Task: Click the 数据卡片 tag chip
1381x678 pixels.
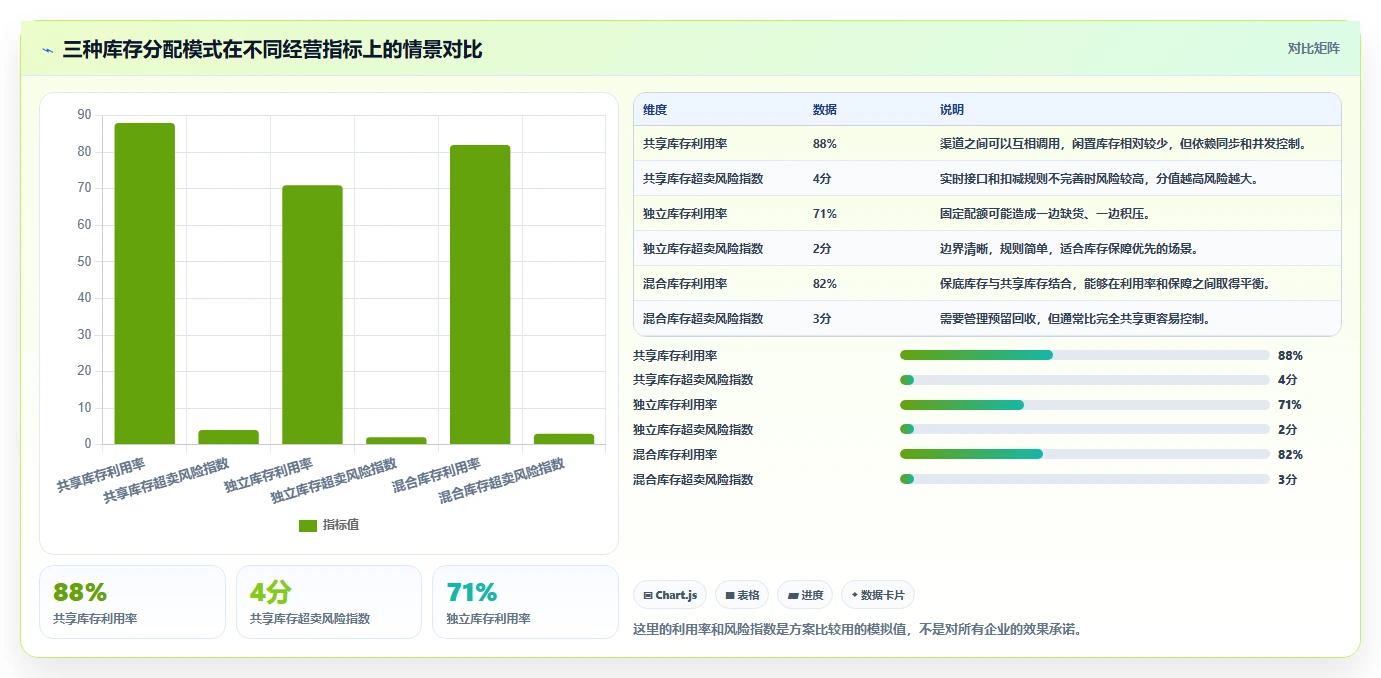Action: click(x=877, y=595)
